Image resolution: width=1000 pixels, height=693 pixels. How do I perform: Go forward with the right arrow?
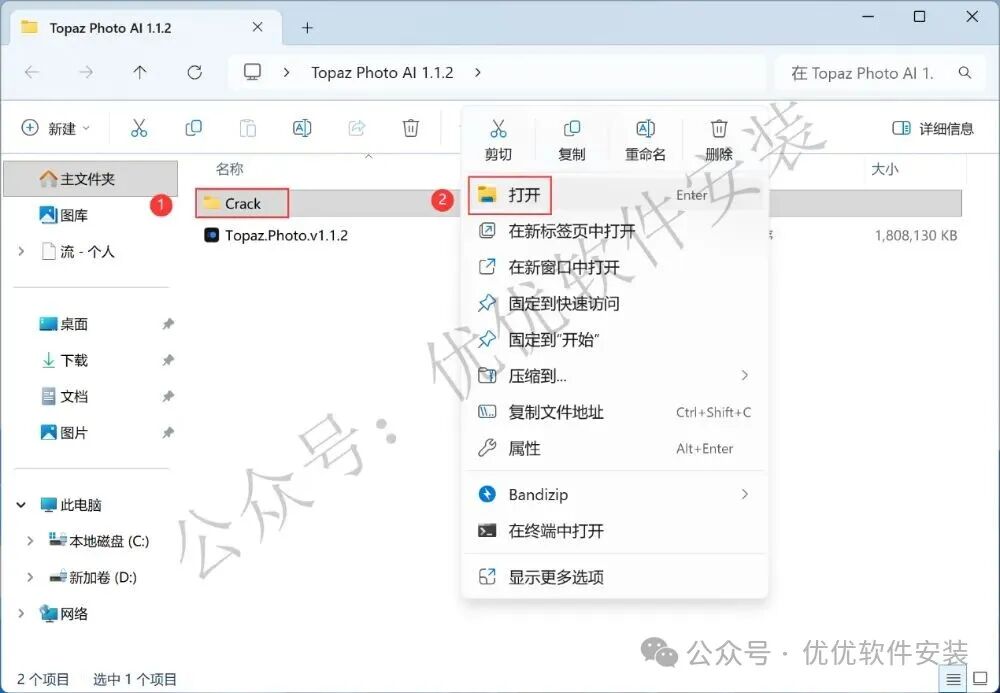point(85,73)
